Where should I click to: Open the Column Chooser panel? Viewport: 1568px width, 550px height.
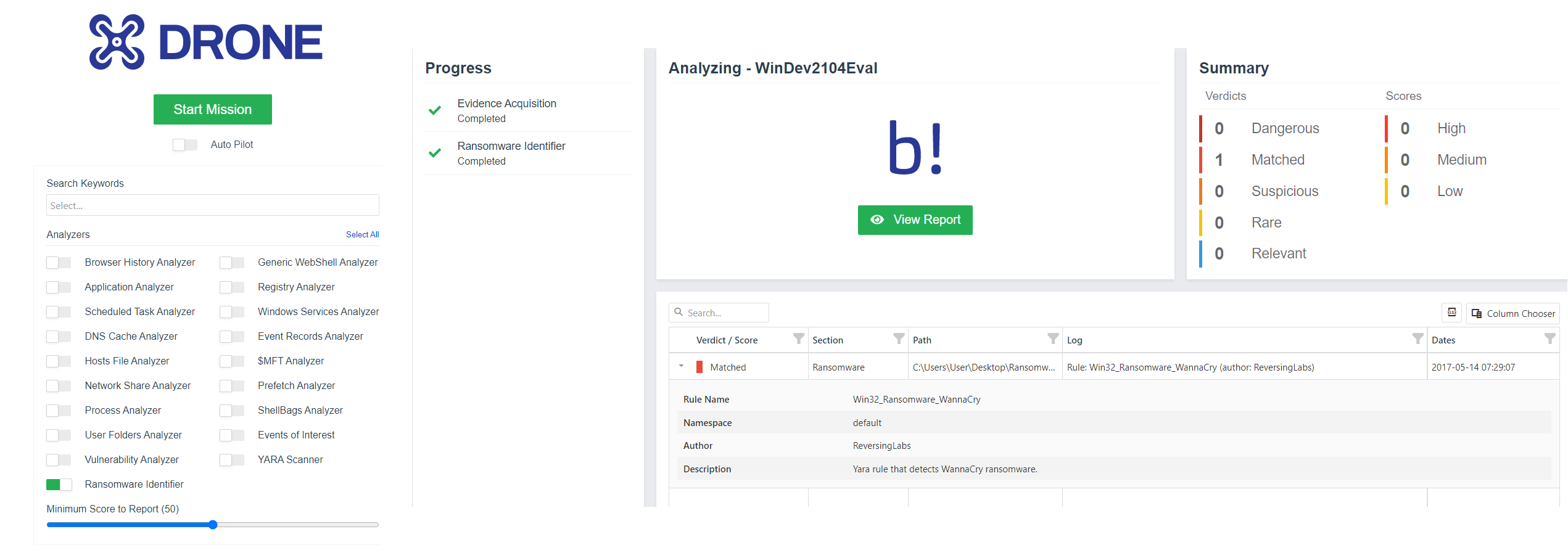point(1513,313)
